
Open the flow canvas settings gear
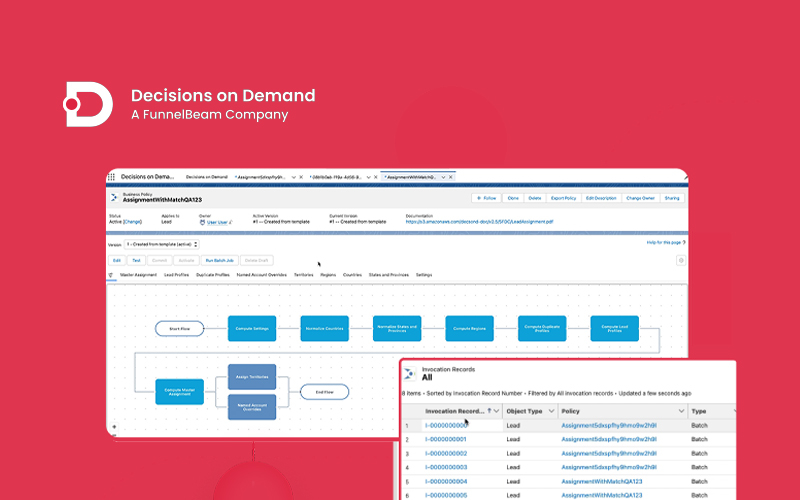[681, 261]
